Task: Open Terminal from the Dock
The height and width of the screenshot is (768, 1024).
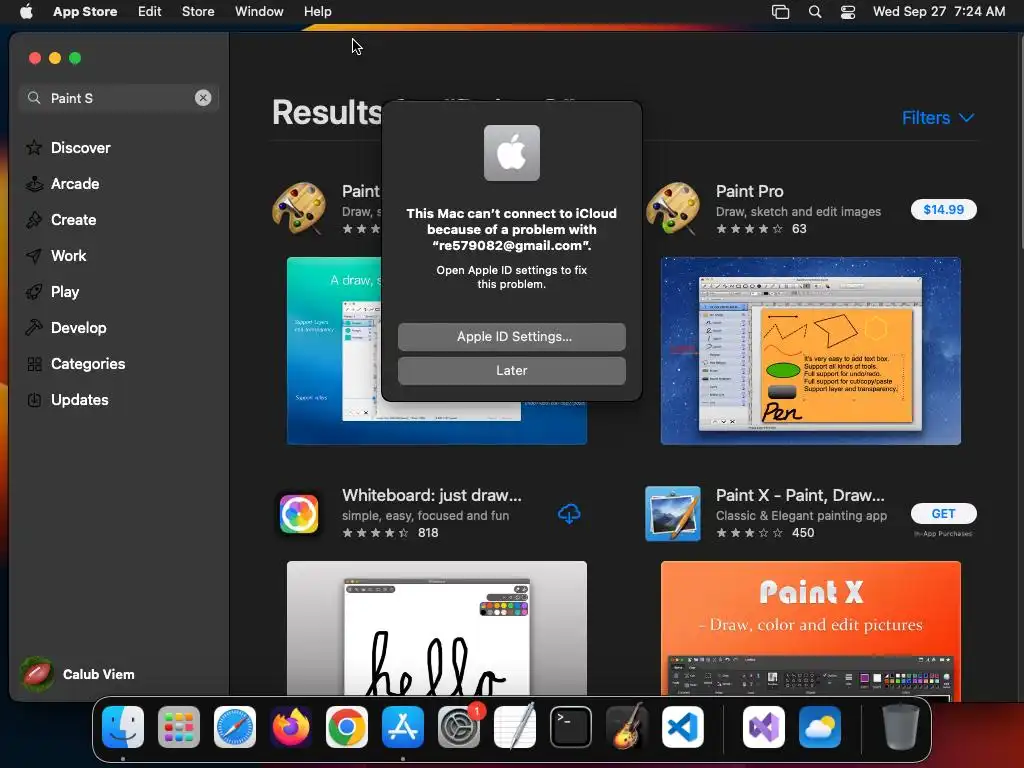Action: coord(571,727)
